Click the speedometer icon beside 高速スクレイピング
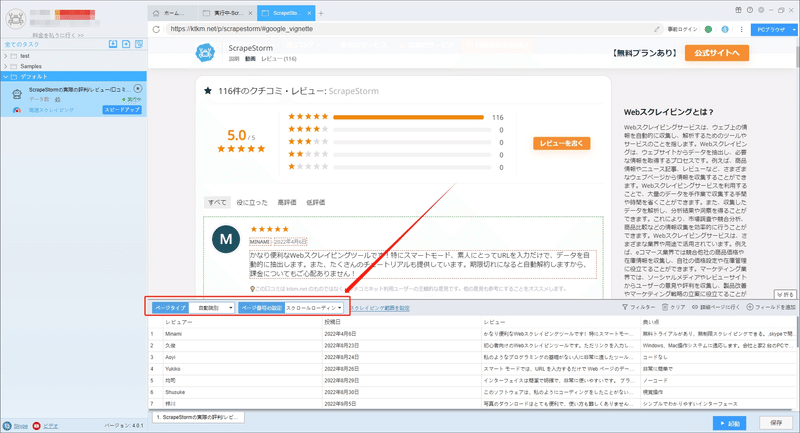This screenshot has height=433, width=800. pos(17,110)
